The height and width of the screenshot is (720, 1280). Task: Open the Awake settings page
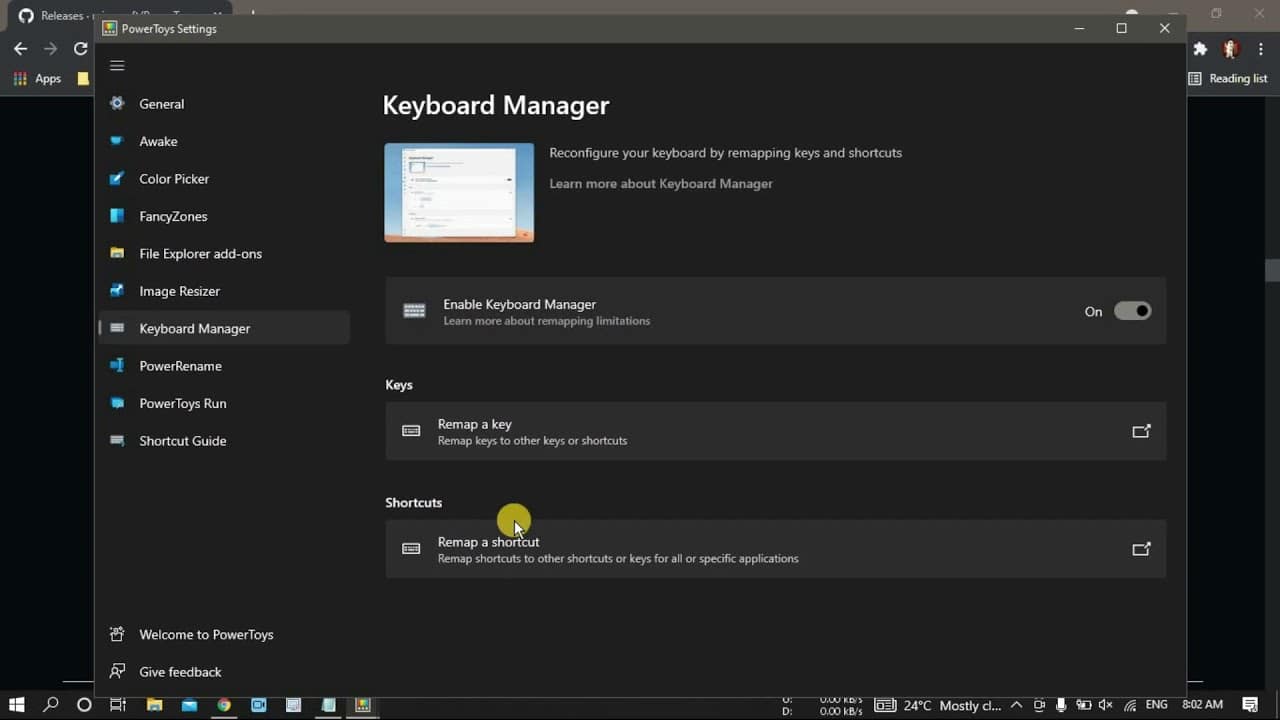tap(158, 141)
